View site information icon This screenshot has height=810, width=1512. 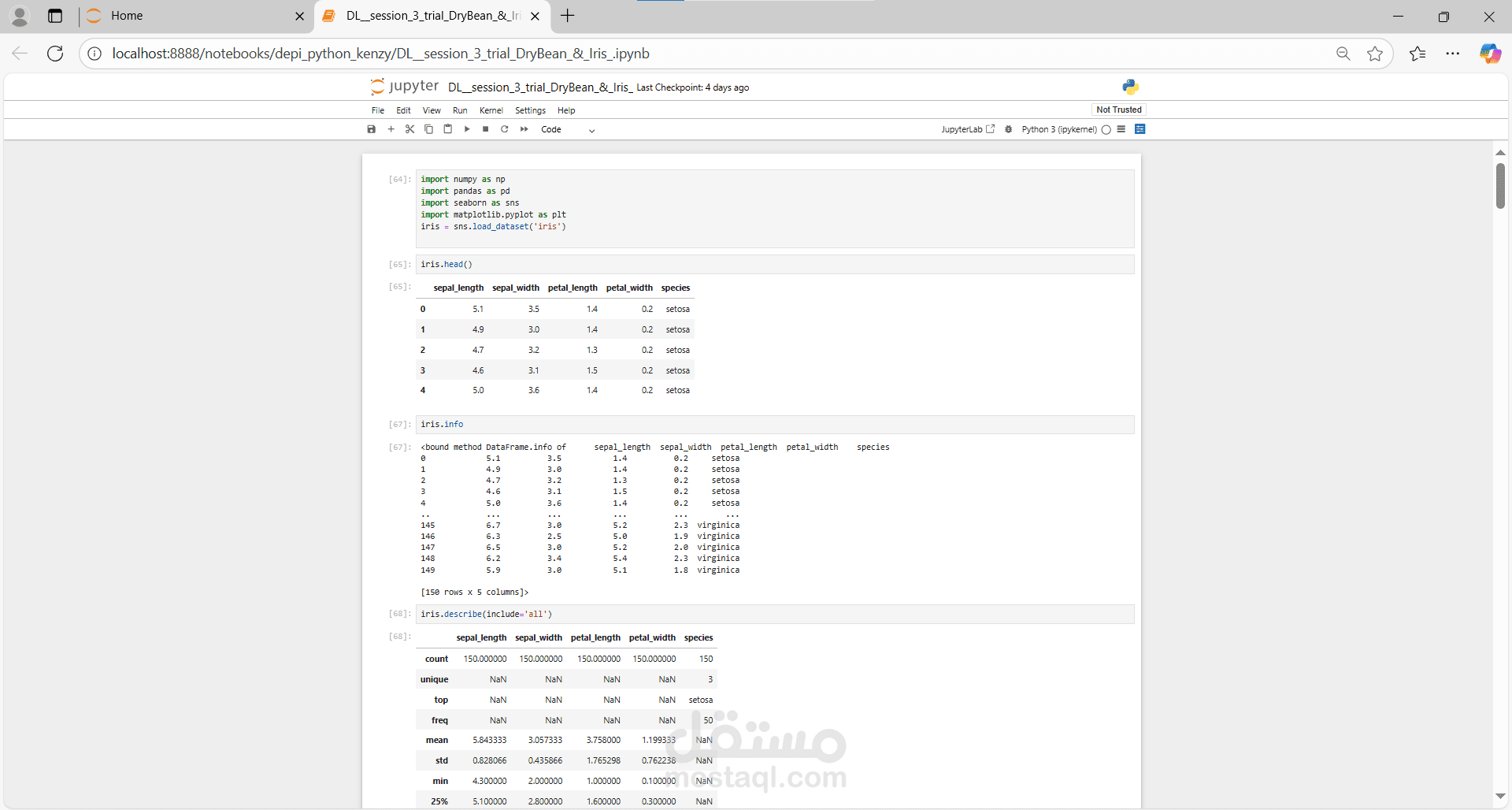94,54
